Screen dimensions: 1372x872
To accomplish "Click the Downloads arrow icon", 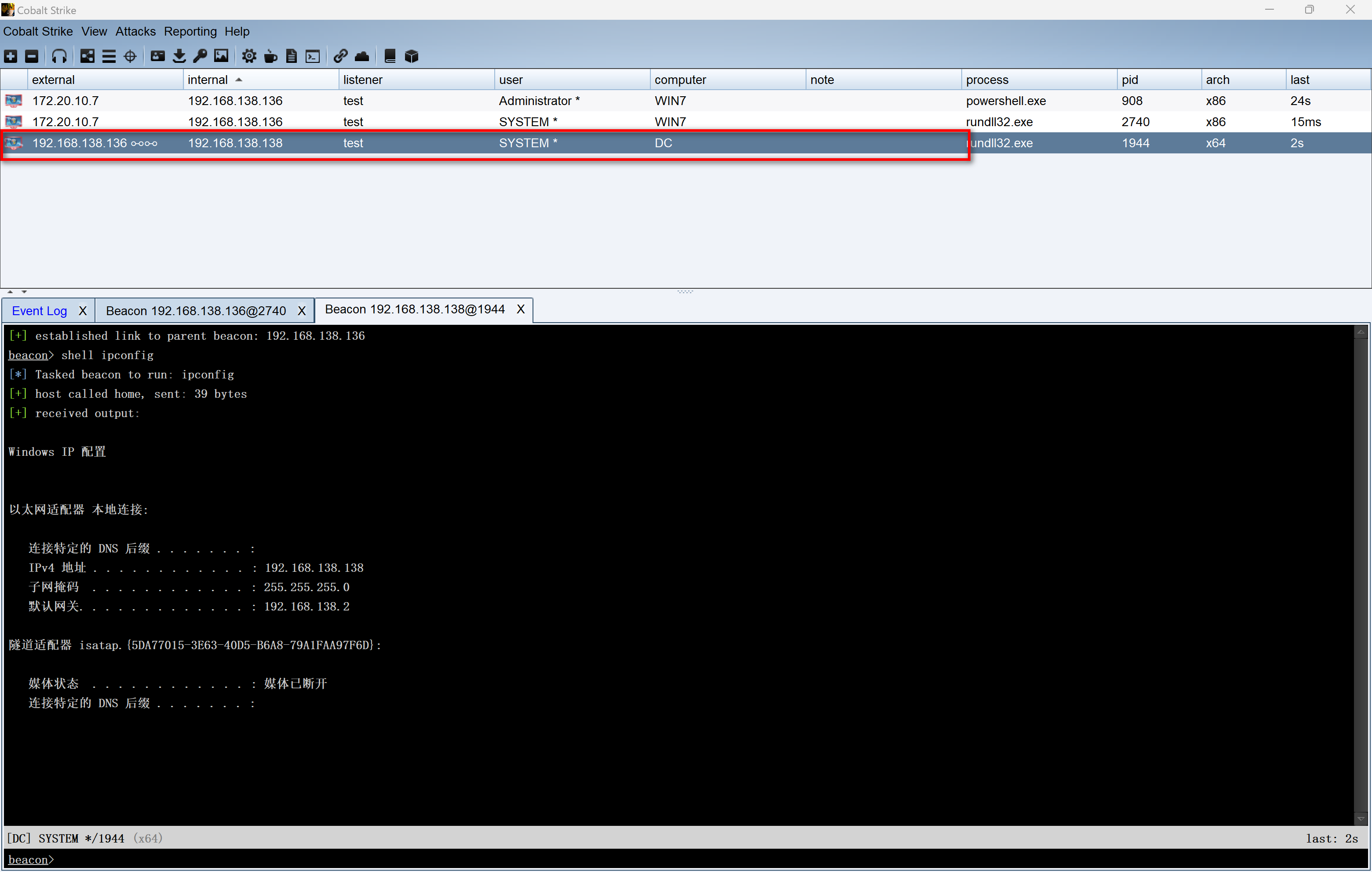I will coord(179,56).
